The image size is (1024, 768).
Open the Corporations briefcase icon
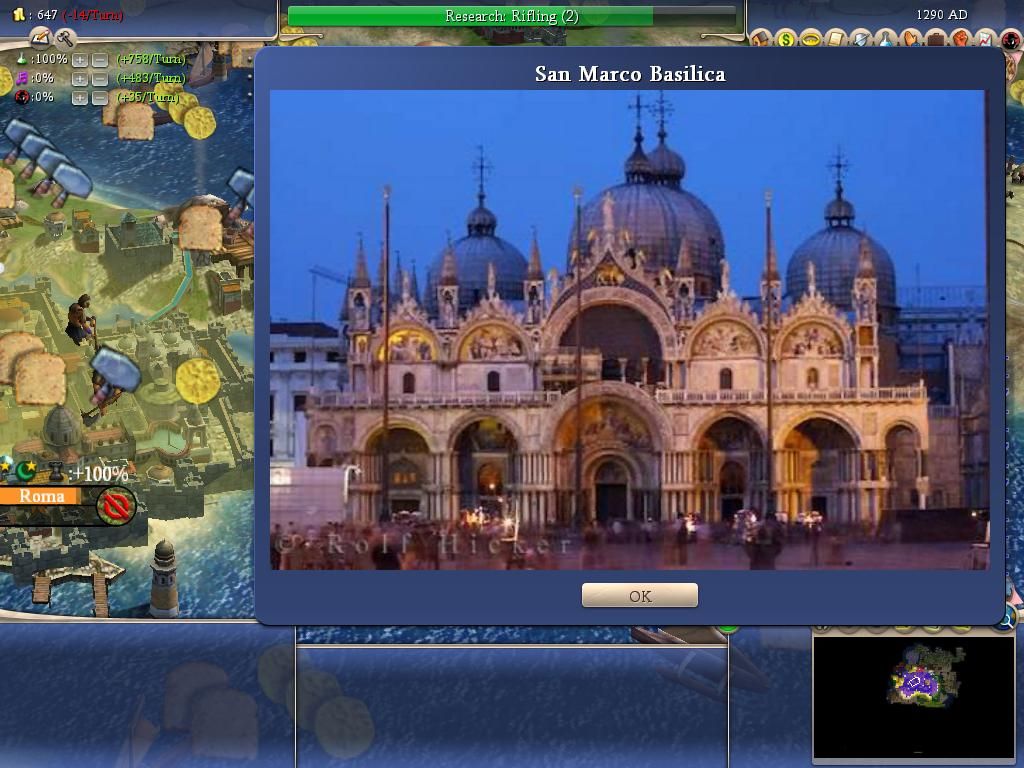936,38
